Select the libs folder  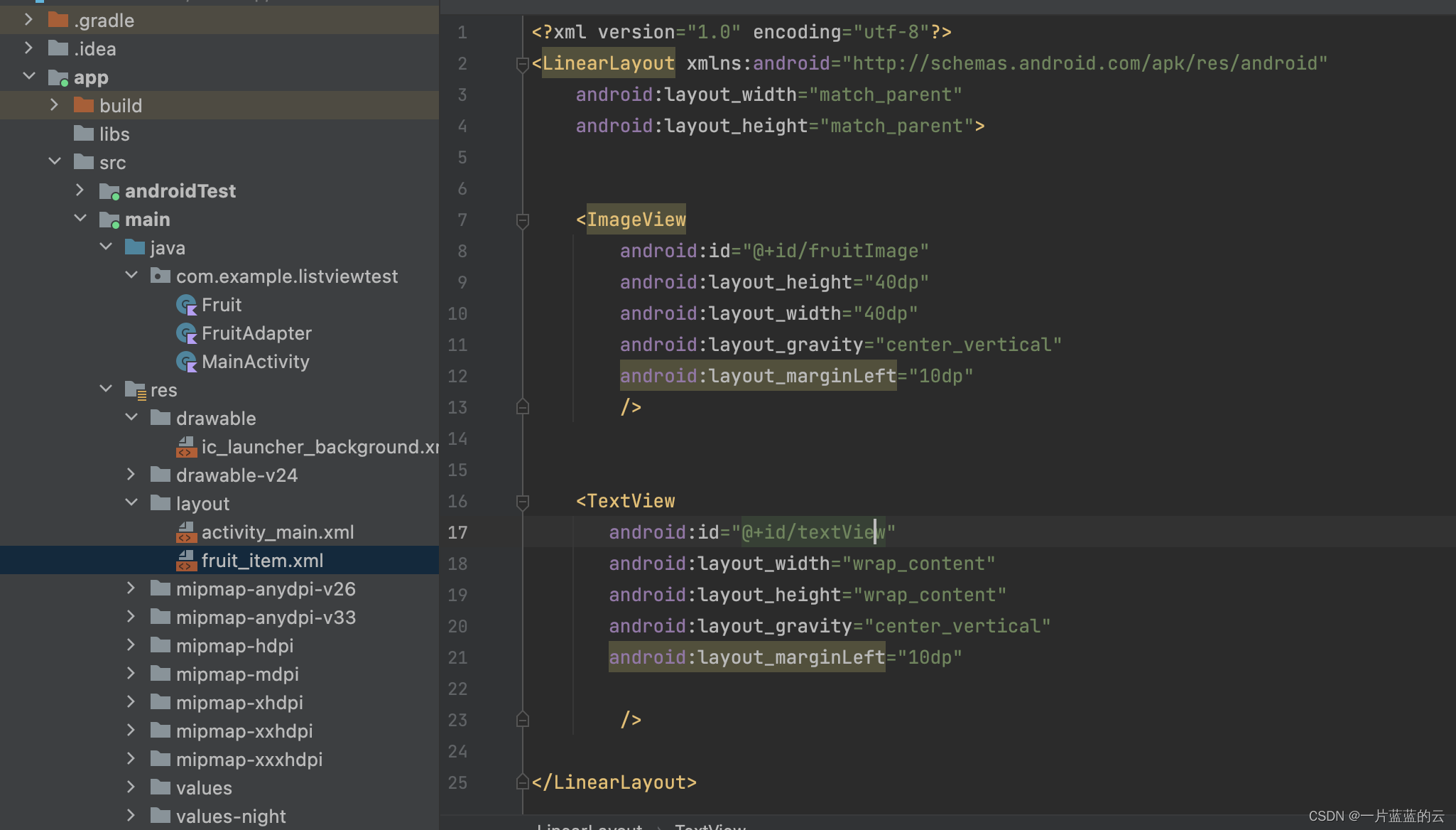pyautogui.click(x=114, y=134)
